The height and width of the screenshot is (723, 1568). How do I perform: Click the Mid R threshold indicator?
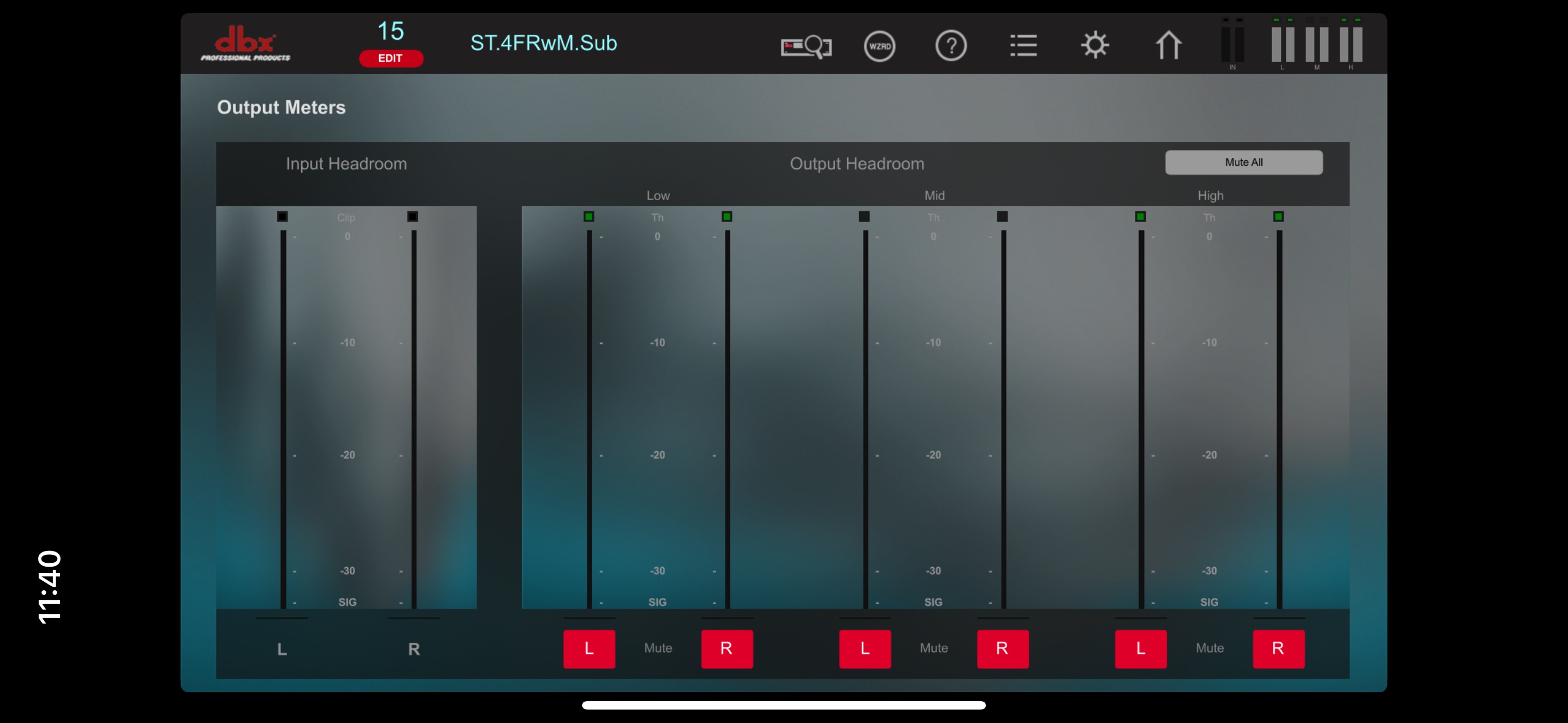[x=1003, y=217]
